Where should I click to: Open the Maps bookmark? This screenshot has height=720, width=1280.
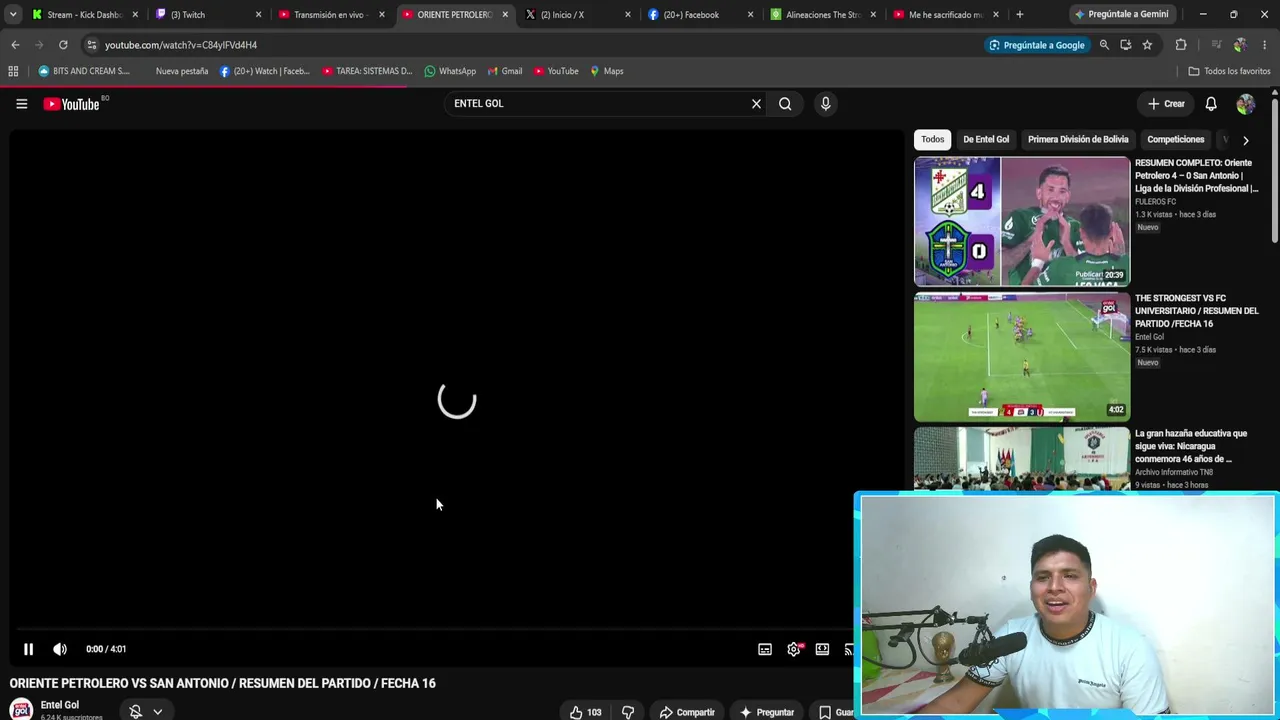[x=606, y=71]
